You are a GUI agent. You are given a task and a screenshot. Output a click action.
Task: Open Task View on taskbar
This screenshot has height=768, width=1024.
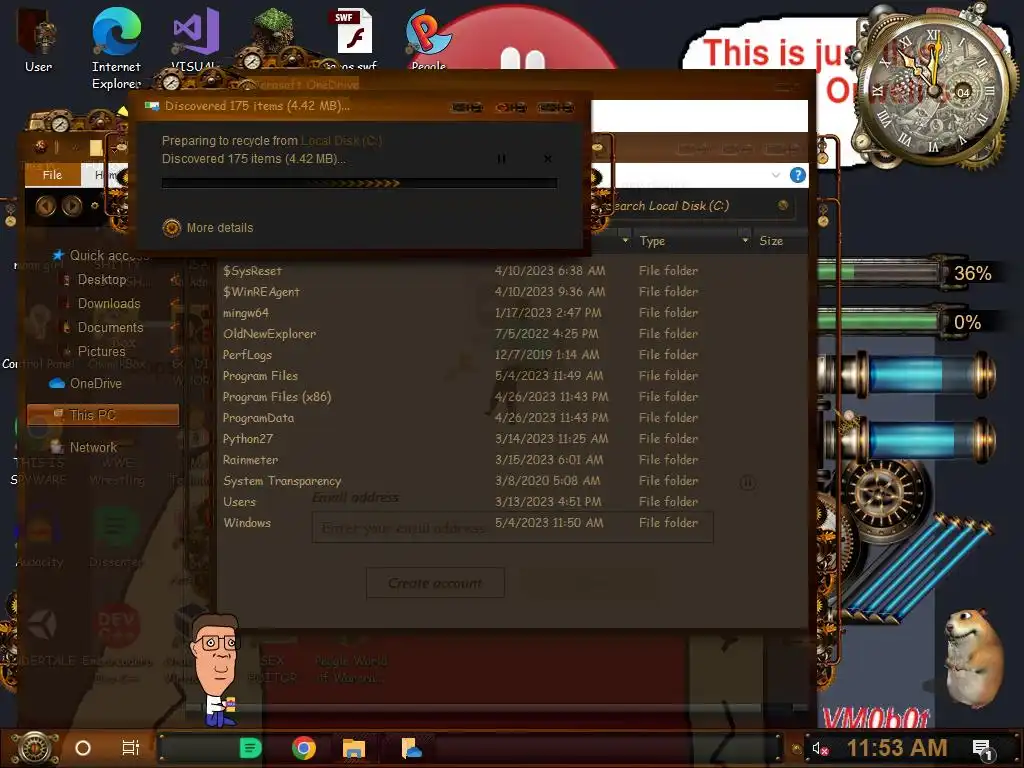[131, 748]
